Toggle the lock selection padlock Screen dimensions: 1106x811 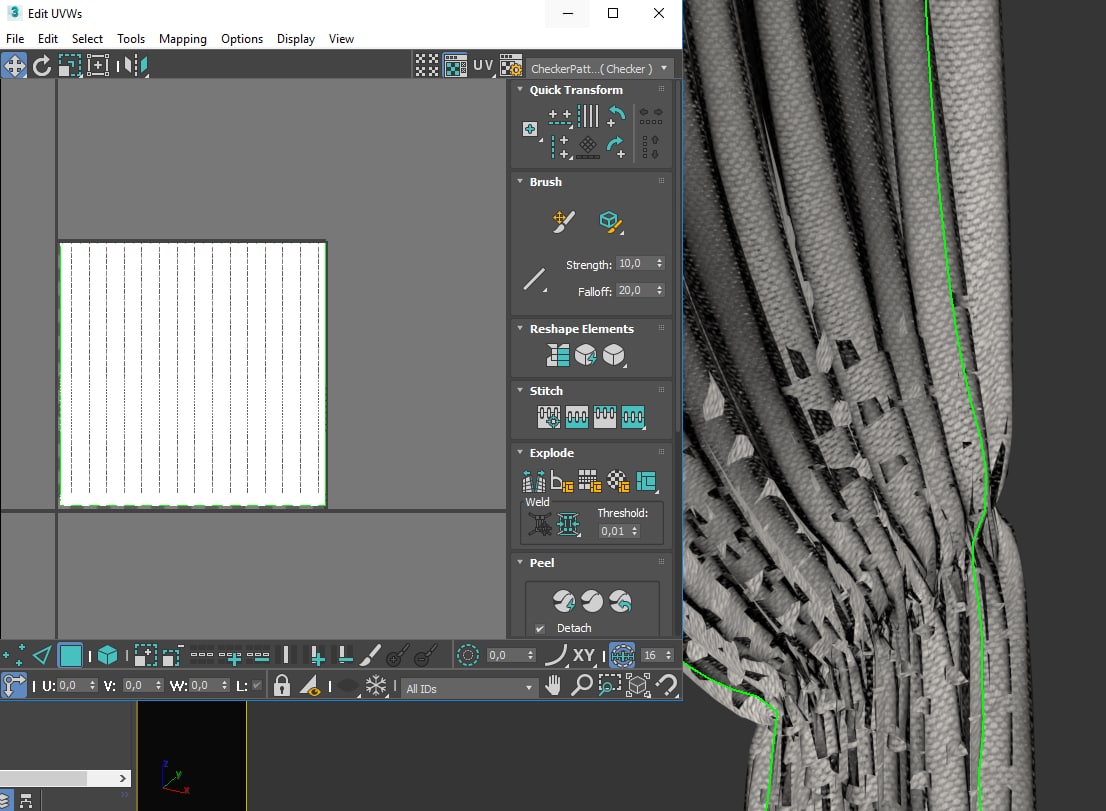(x=282, y=686)
